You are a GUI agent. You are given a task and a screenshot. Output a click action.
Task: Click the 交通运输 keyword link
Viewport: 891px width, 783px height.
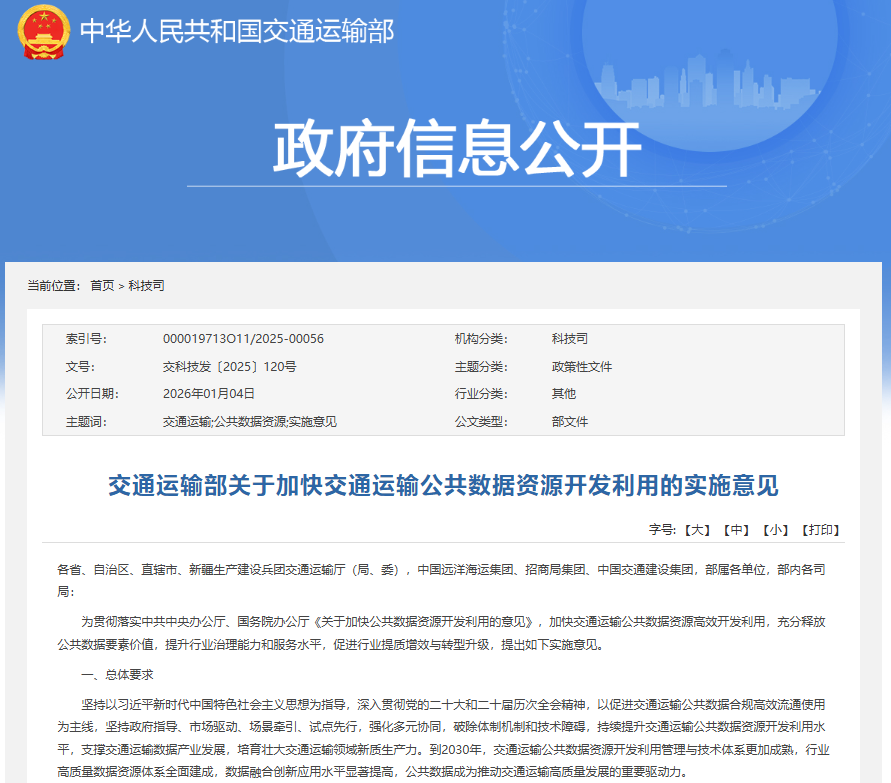[187, 421]
